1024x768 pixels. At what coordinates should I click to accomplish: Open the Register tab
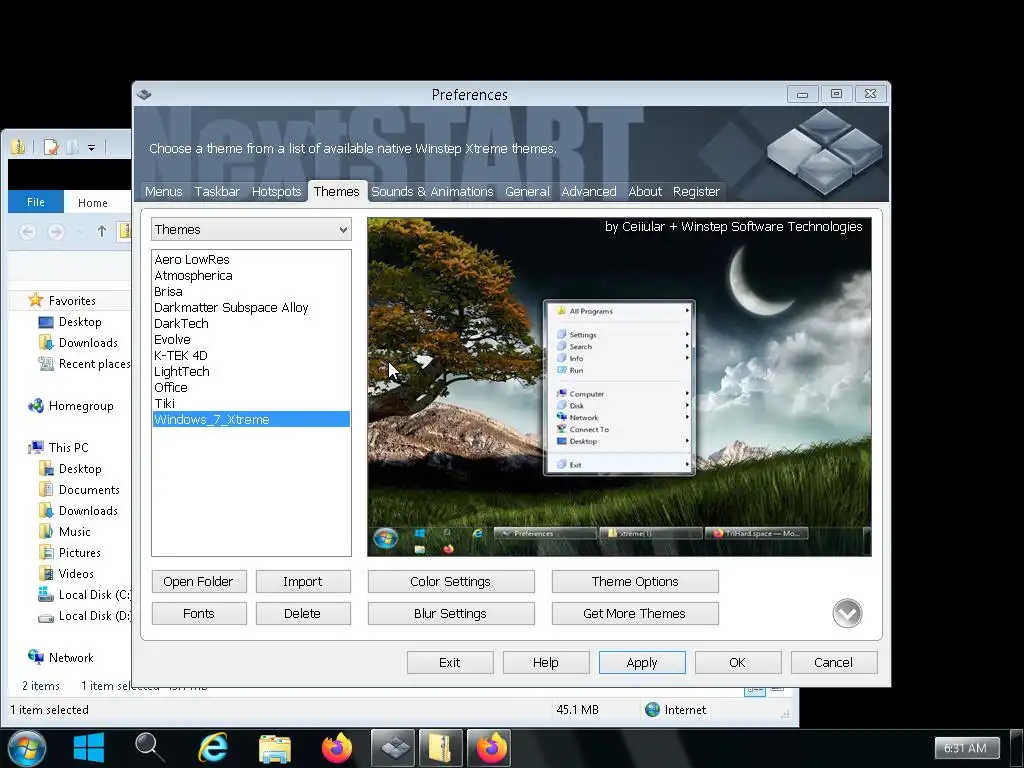pos(696,191)
